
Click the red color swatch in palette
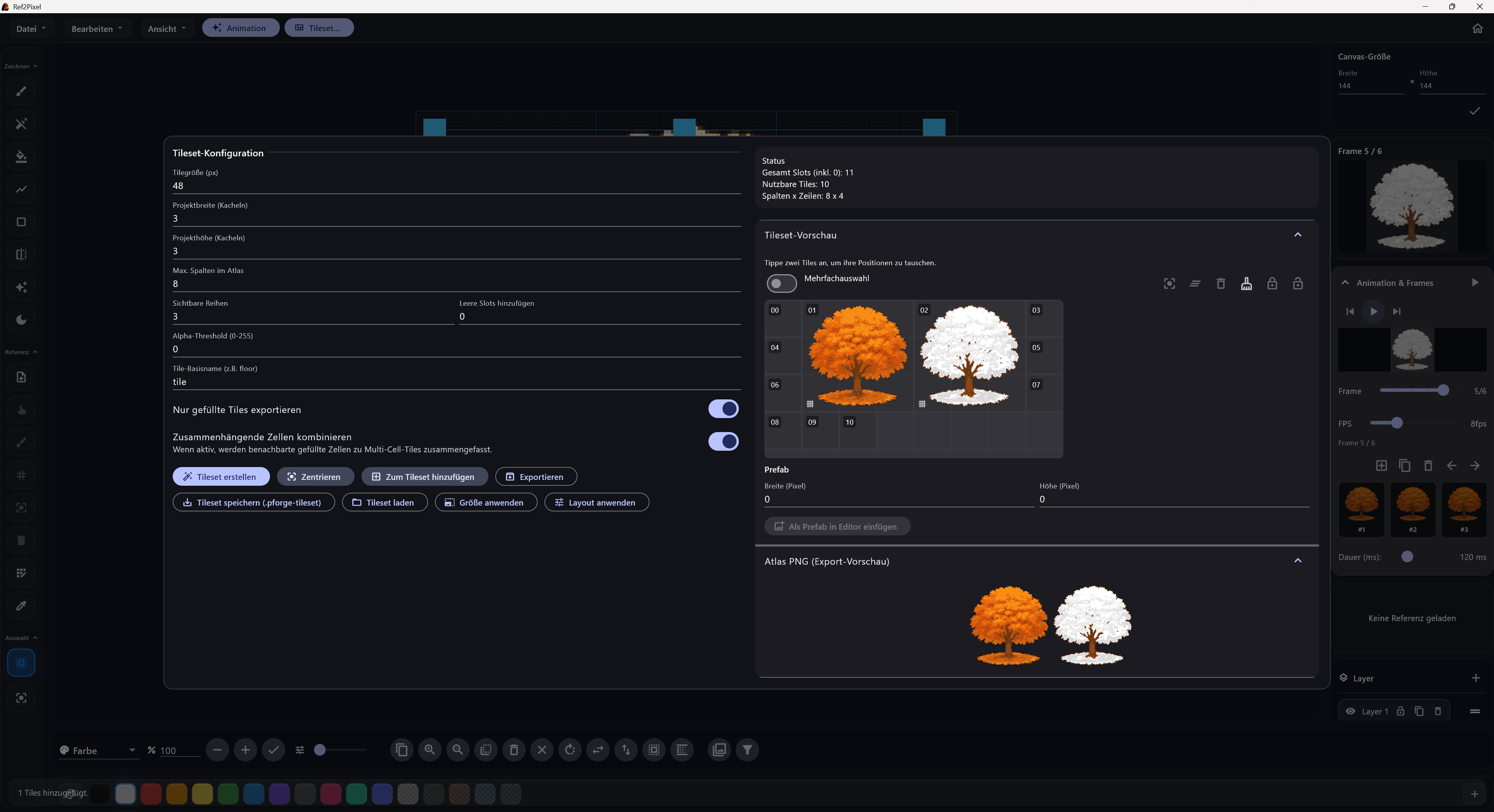[151, 793]
